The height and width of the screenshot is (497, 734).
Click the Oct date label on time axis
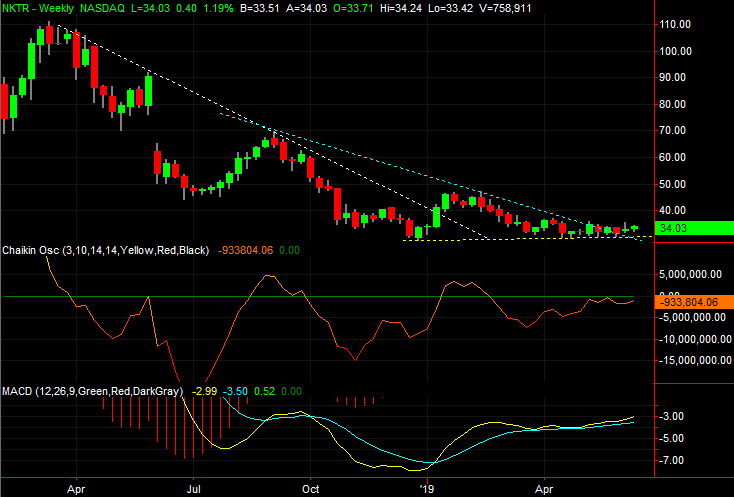pyautogui.click(x=310, y=490)
